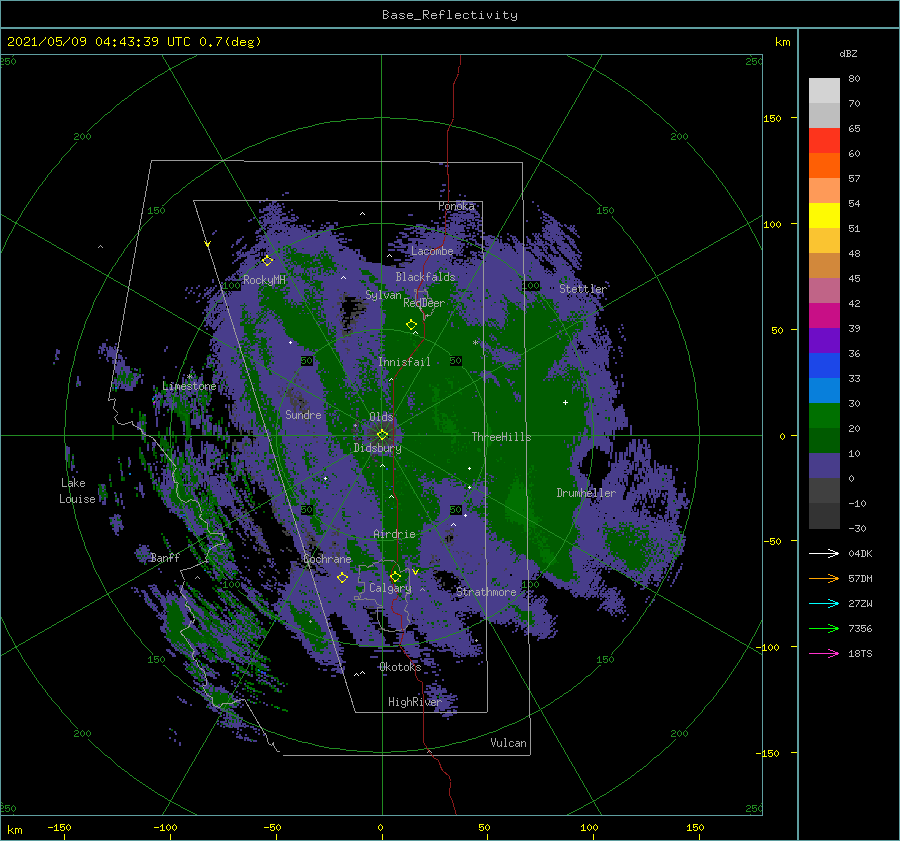Click the Blackfalds city label
This screenshot has height=841, width=900.
click(425, 277)
